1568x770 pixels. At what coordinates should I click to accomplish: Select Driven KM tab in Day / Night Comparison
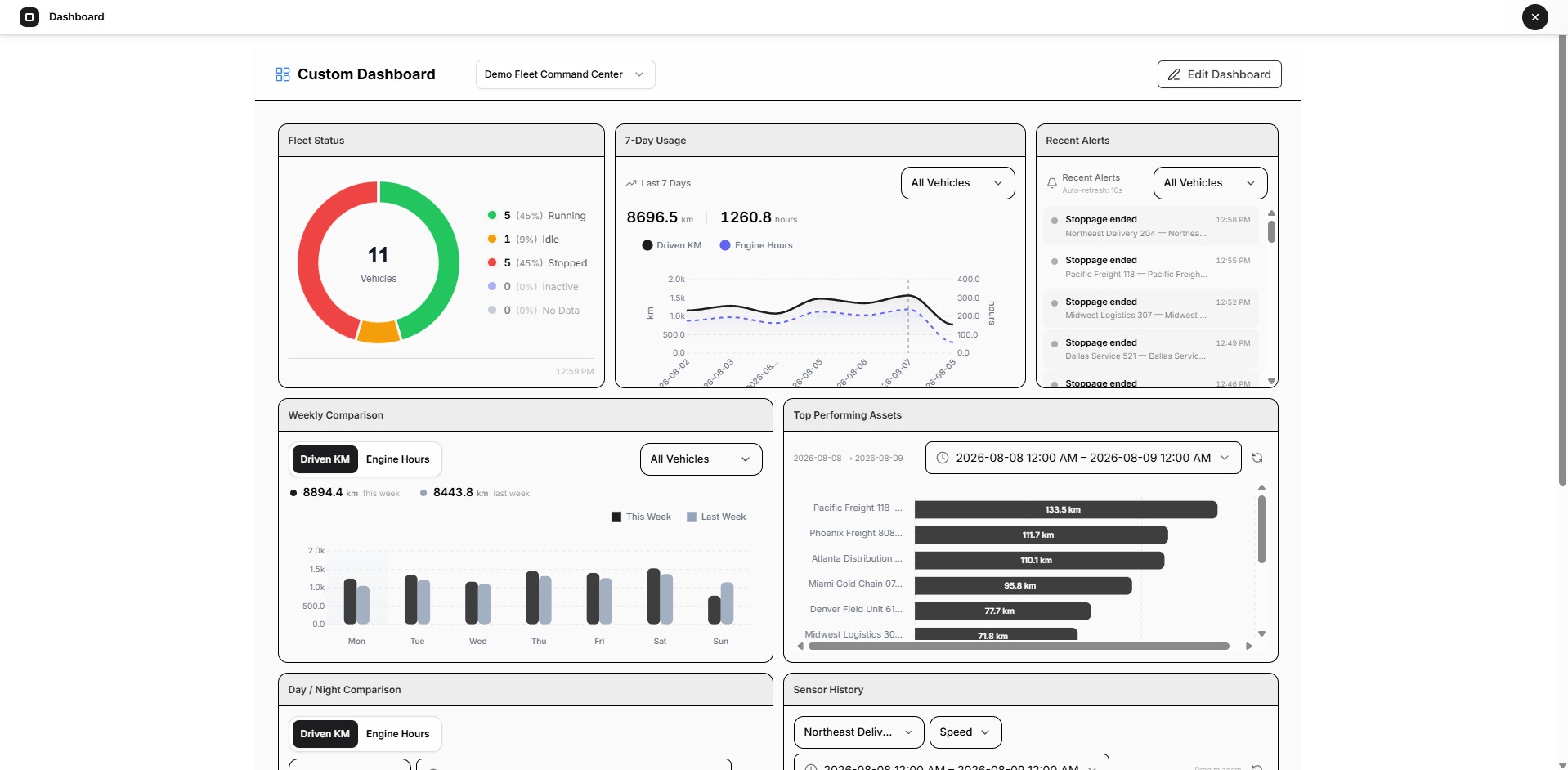click(x=325, y=734)
